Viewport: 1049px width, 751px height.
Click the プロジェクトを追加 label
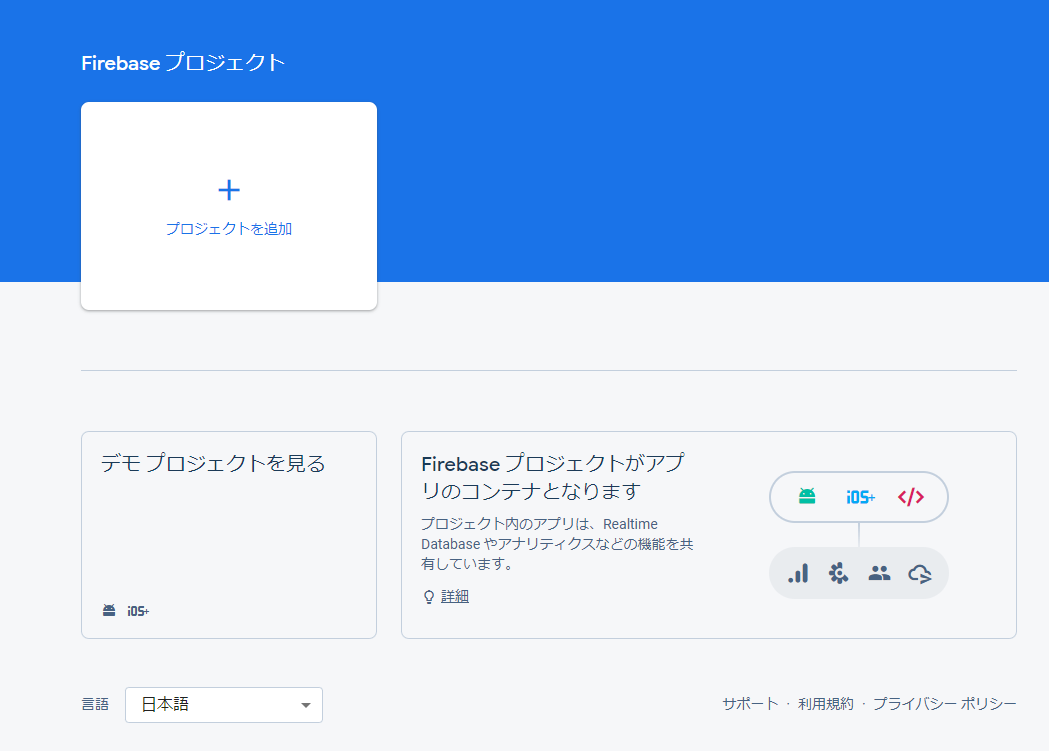point(229,229)
